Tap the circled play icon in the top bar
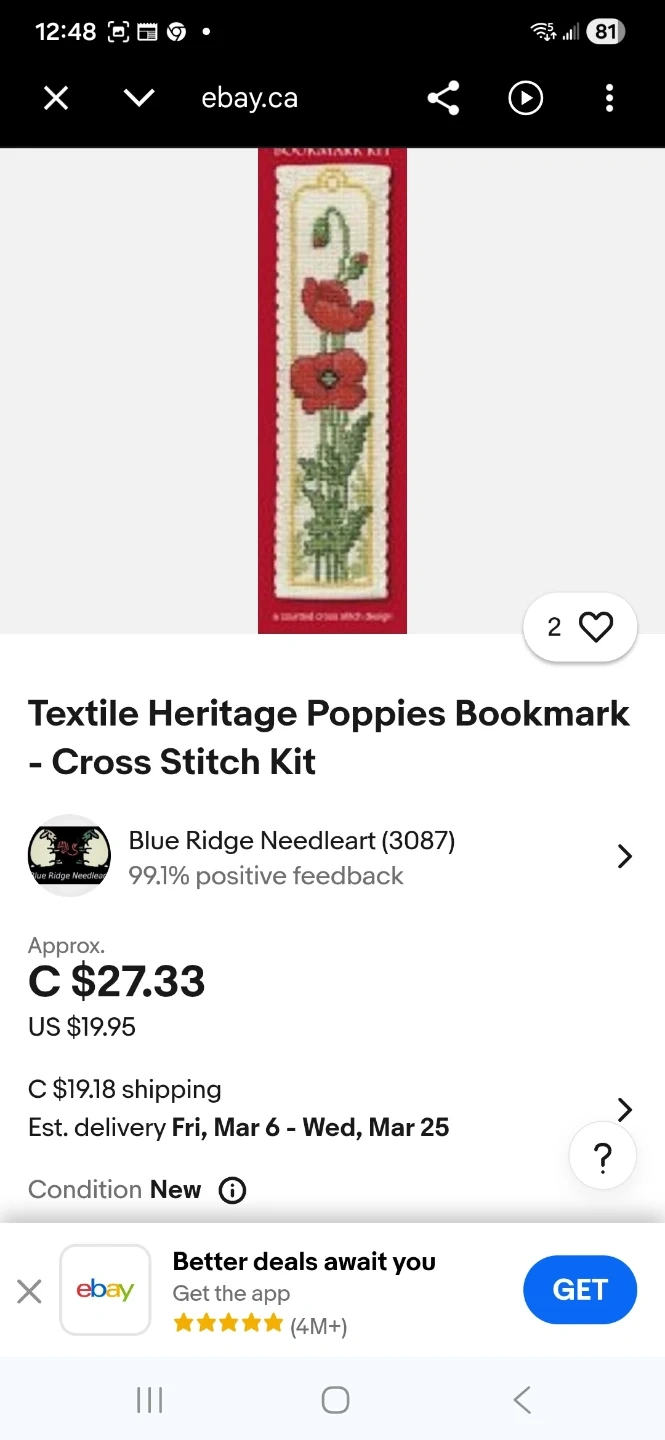Image resolution: width=665 pixels, height=1440 pixels. (x=526, y=98)
